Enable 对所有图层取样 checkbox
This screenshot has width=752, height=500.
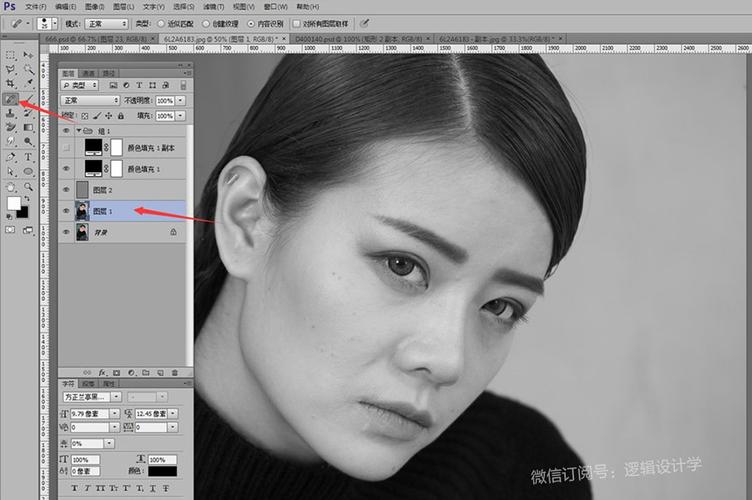click(296, 23)
